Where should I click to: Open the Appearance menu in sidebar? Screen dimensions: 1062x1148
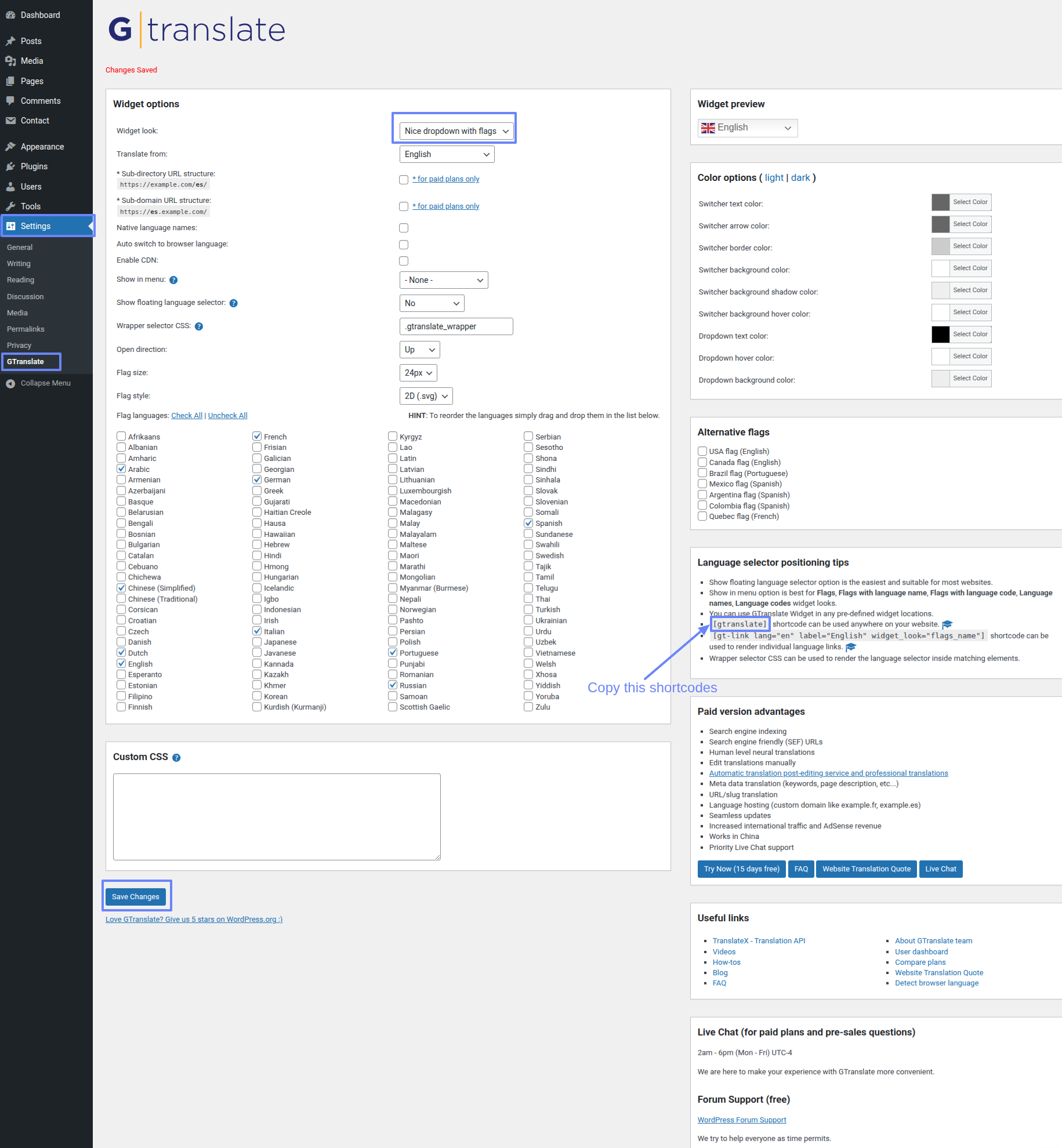pos(42,147)
